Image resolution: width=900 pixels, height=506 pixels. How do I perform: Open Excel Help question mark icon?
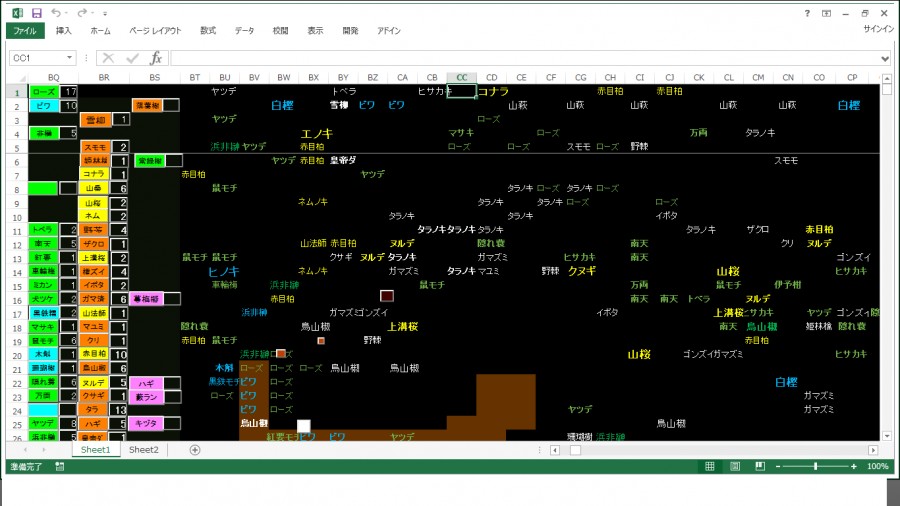coord(808,13)
